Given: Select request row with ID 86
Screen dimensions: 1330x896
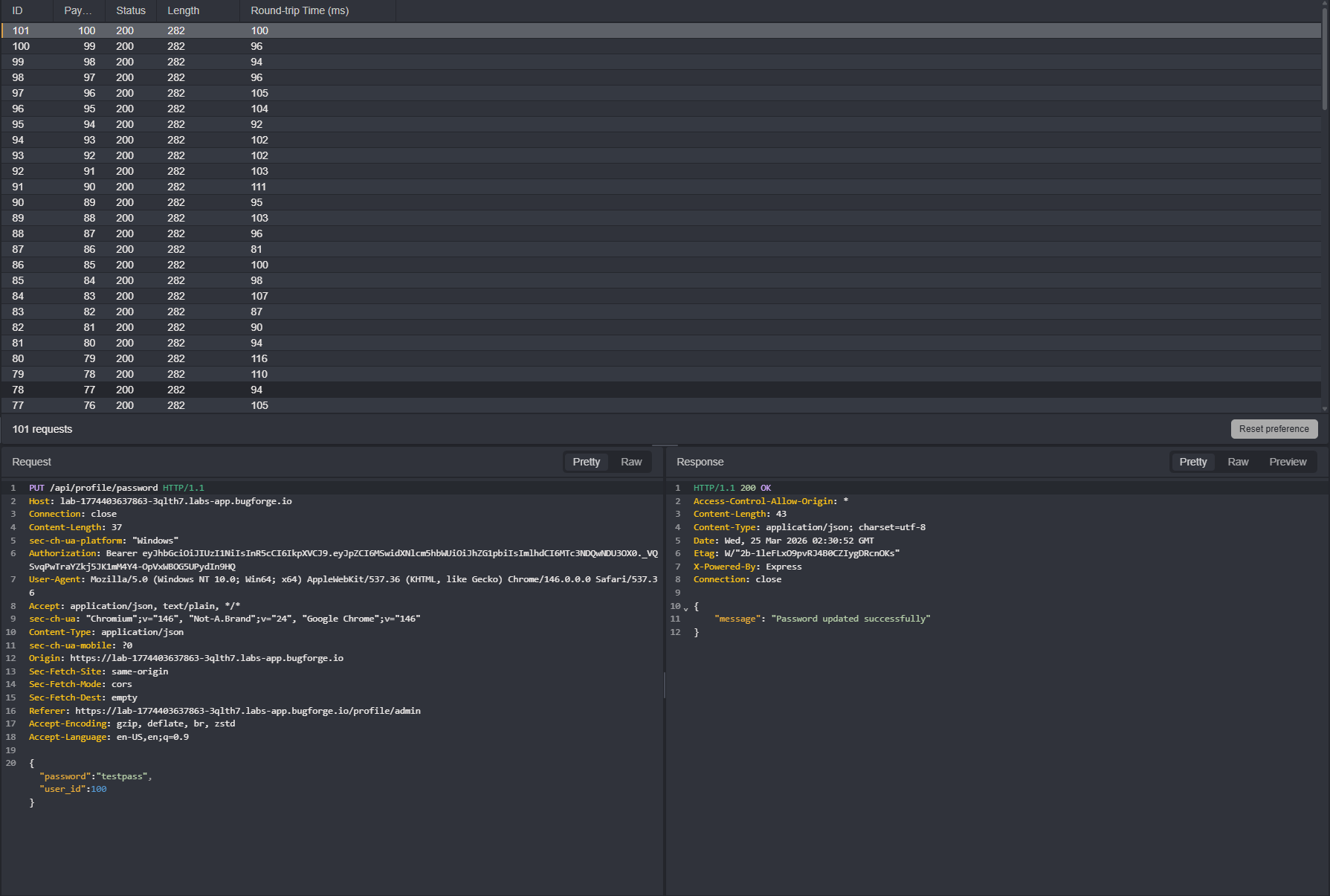Looking at the screenshot, I should tap(661, 265).
